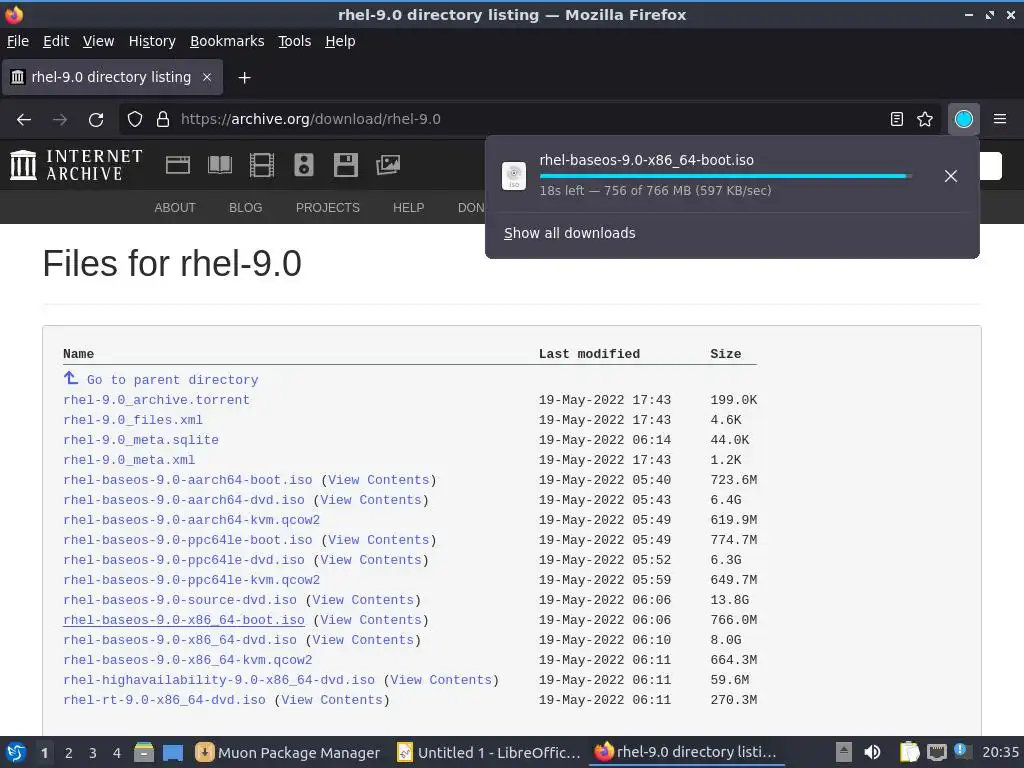
Task: Open the BLOG nav link
Action: click(246, 208)
